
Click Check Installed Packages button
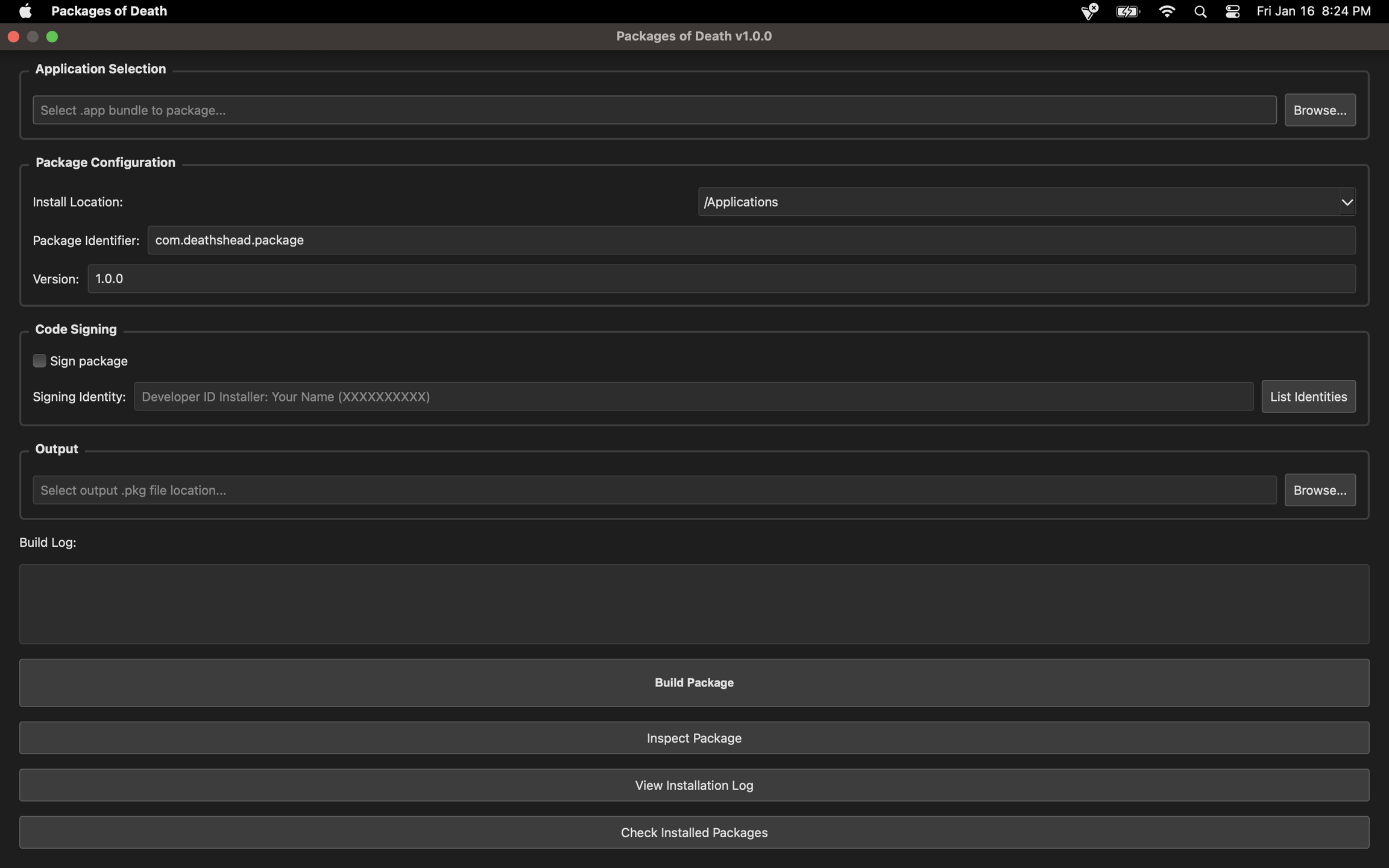pos(694,832)
